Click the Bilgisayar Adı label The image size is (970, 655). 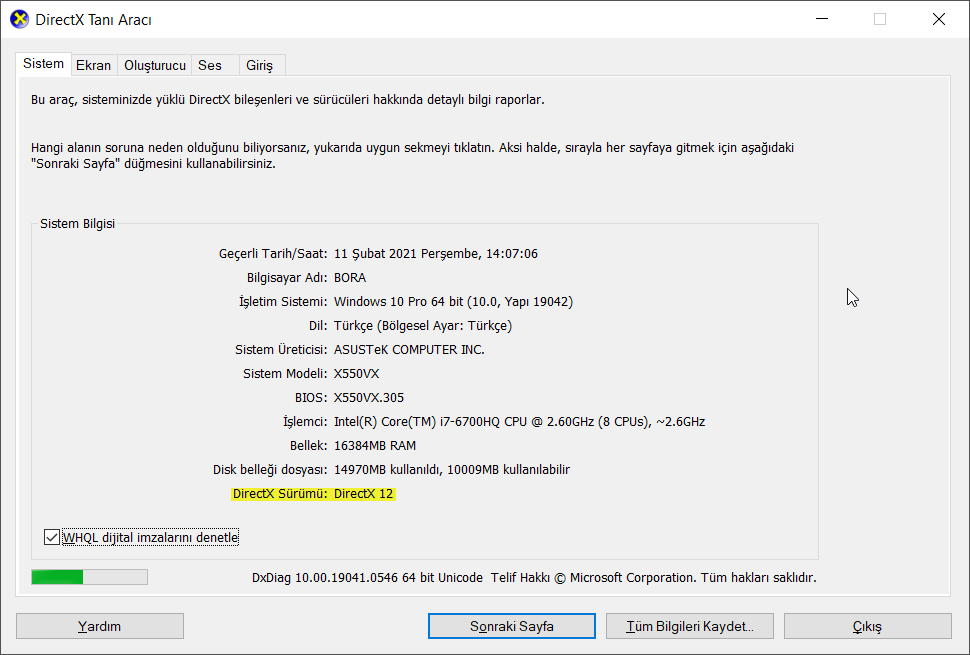pos(287,278)
